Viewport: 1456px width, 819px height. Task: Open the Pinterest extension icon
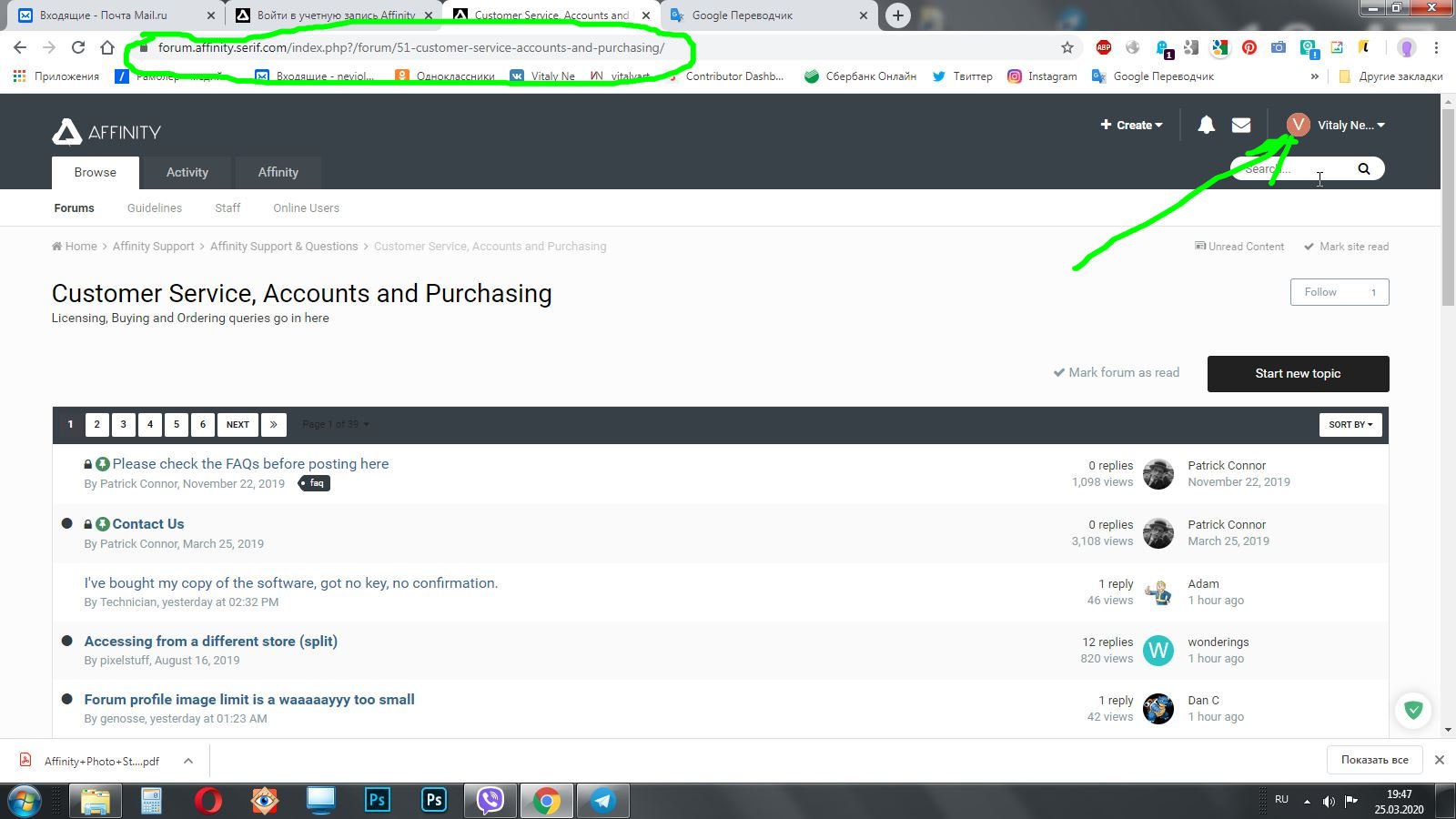[1249, 47]
